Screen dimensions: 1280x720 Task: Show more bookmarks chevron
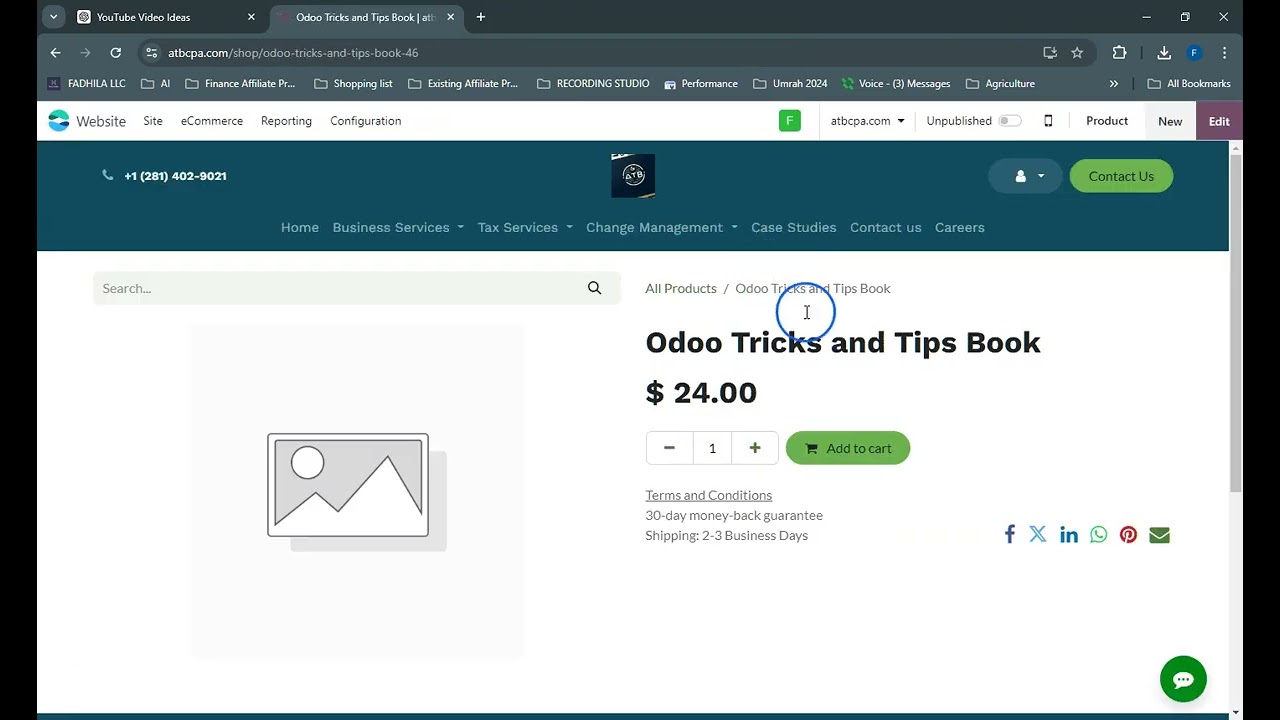1114,84
